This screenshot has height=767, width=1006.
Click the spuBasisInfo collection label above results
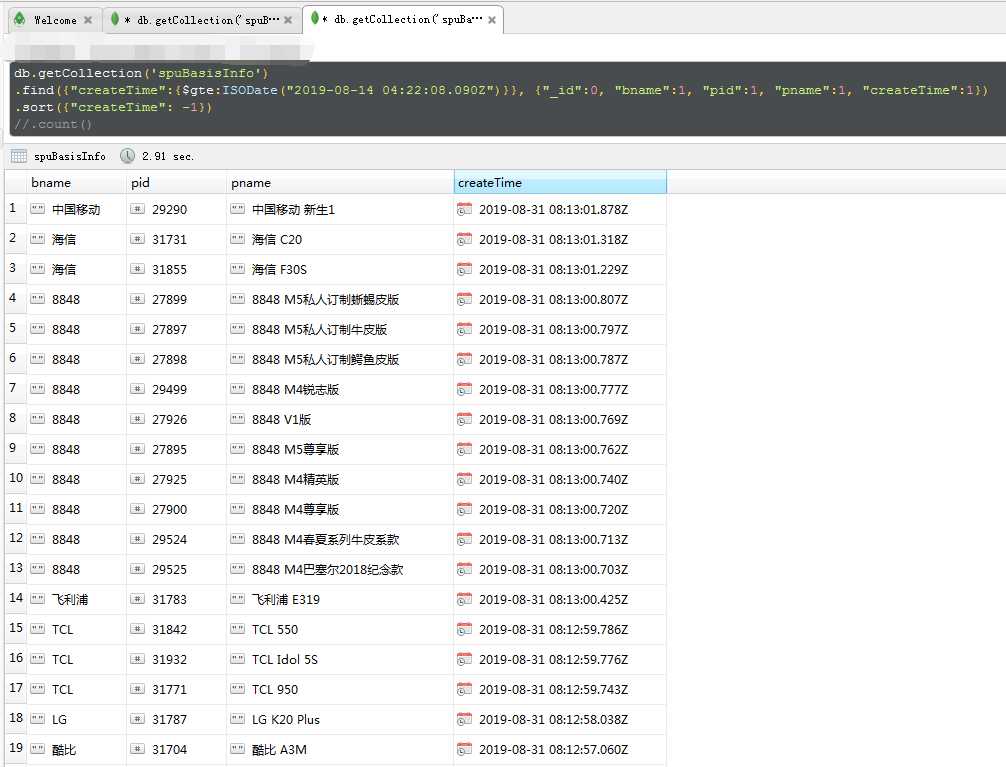point(70,156)
